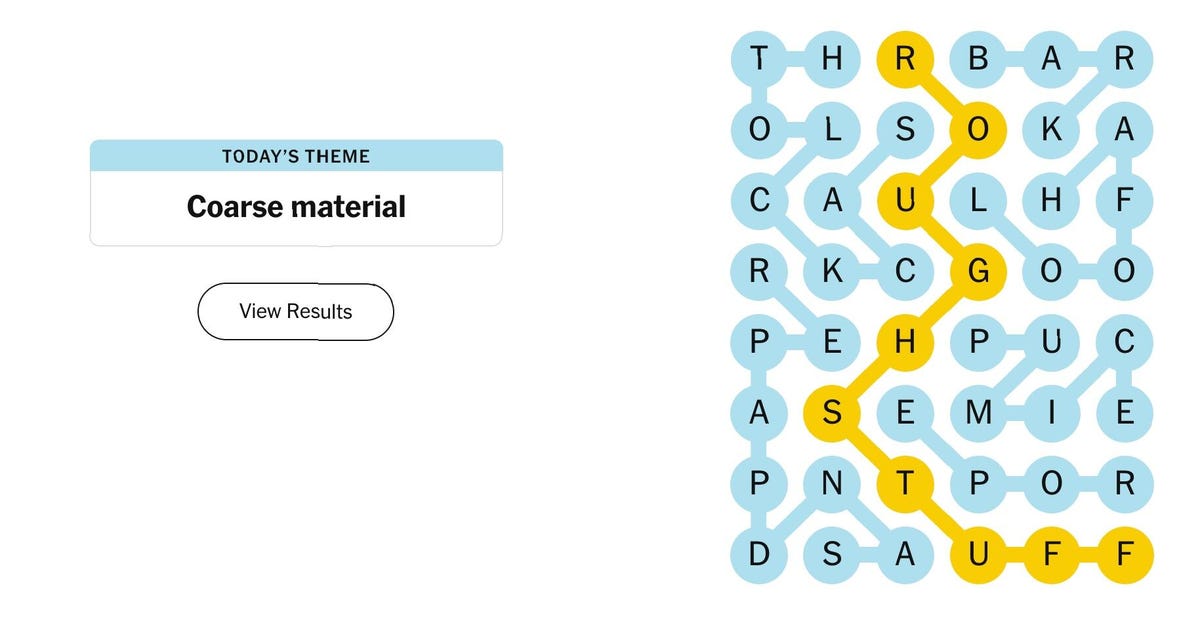Image resolution: width=1200 pixels, height=638 pixels.
Task: Select the letter M in the grid
Action: point(979,412)
